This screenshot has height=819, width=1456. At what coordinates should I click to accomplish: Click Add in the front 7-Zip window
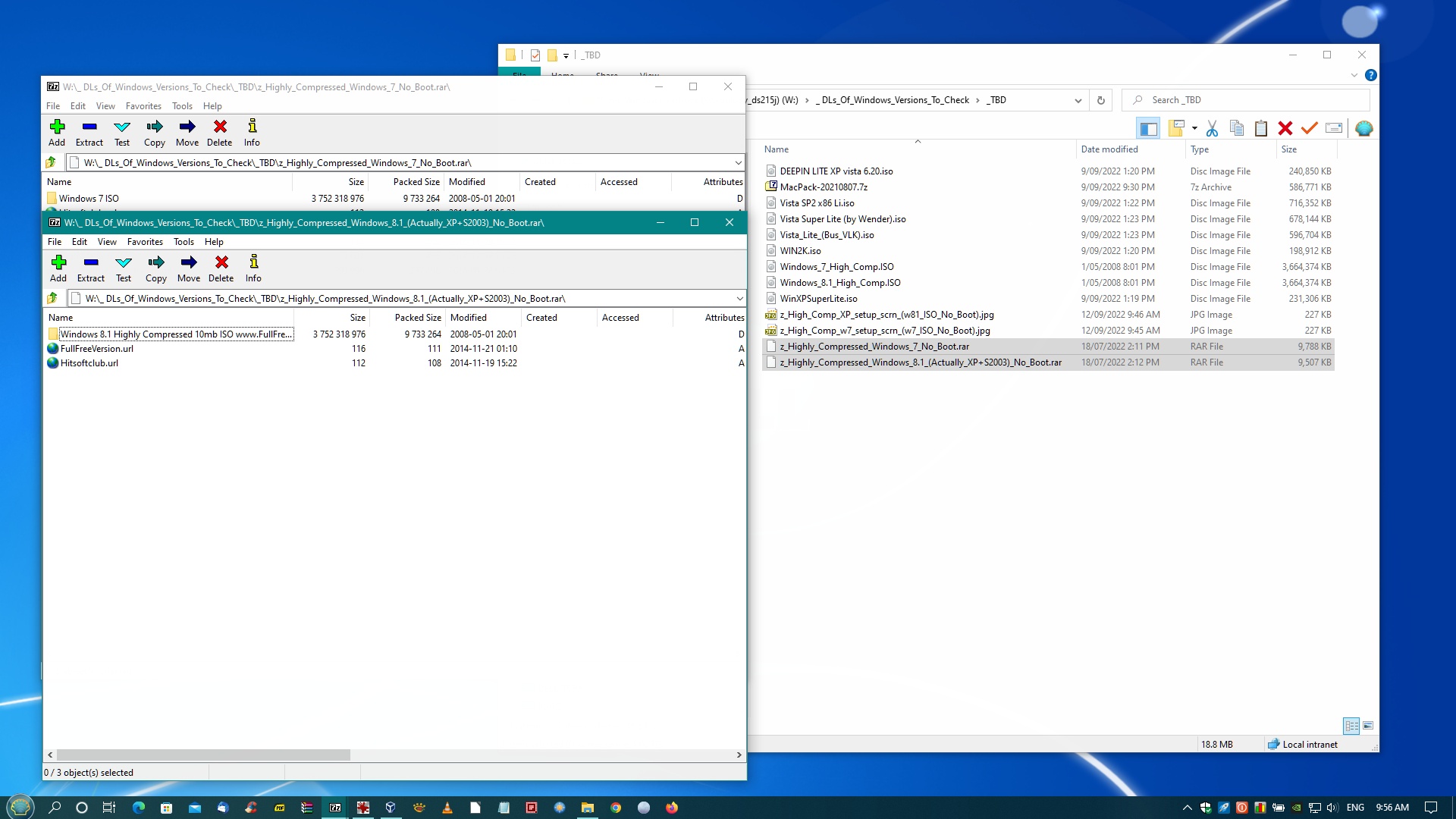point(58,268)
